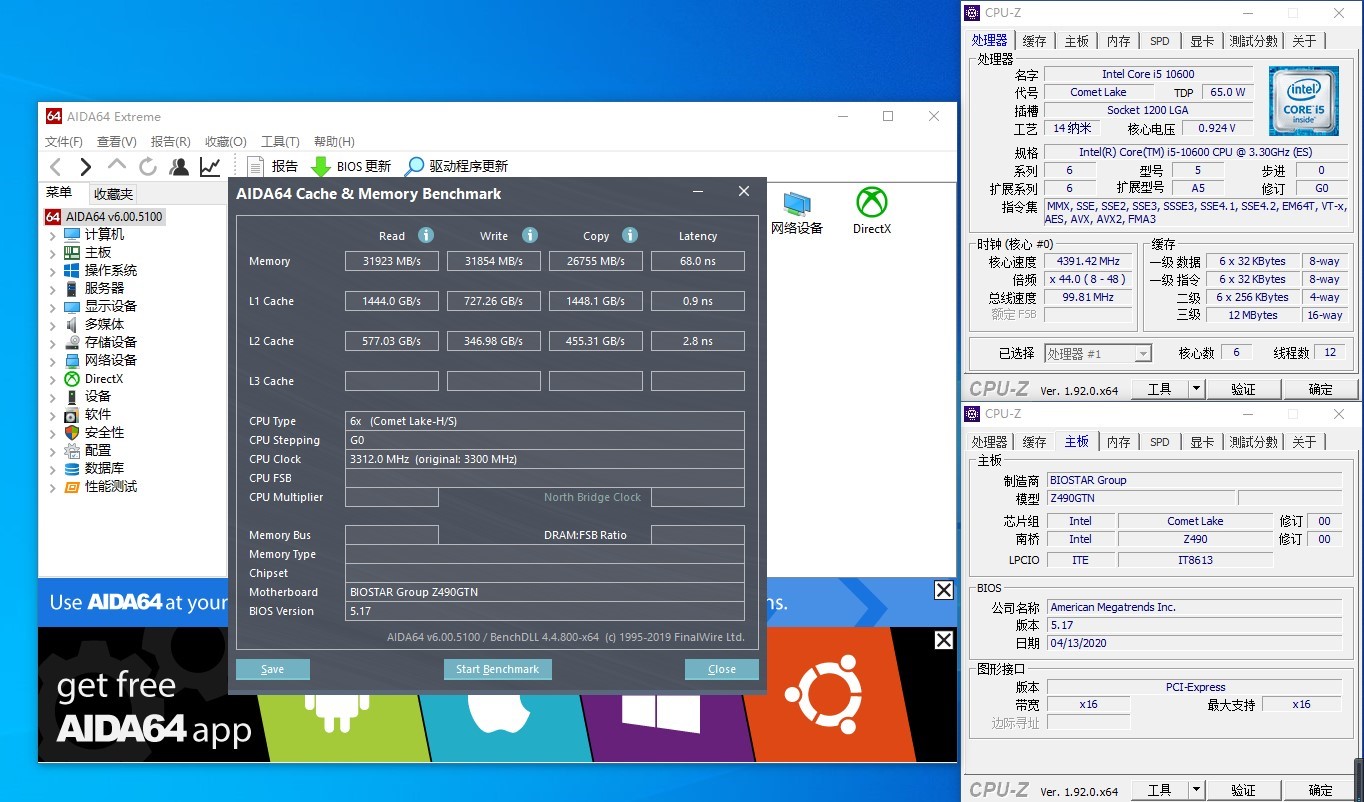1364x802 pixels.
Task: Click the back arrow in AIDA64 toolbar
Action: 56,167
